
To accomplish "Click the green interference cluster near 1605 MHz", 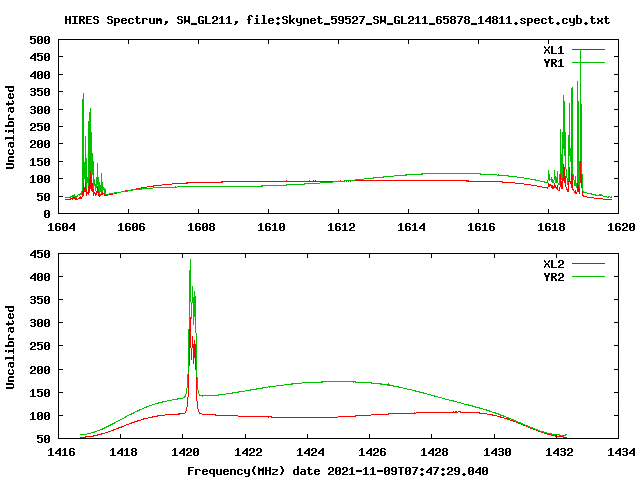I will (x=91, y=147).
